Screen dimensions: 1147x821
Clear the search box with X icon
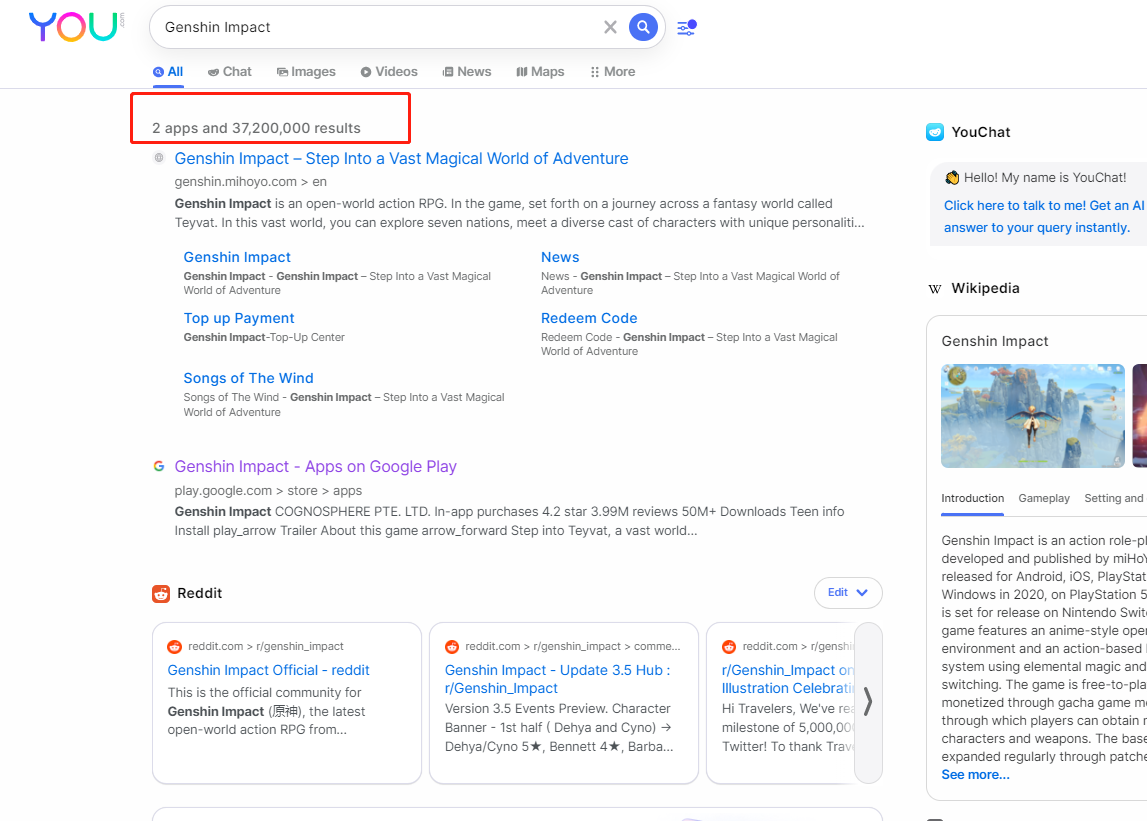pos(610,27)
